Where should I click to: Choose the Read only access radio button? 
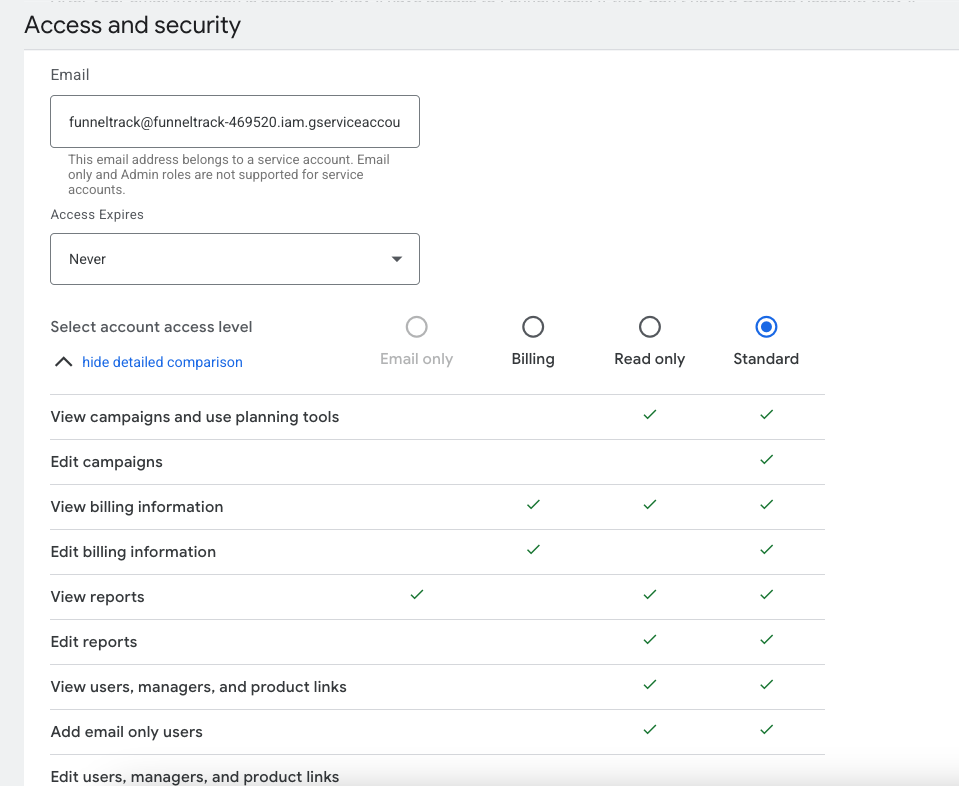point(650,327)
